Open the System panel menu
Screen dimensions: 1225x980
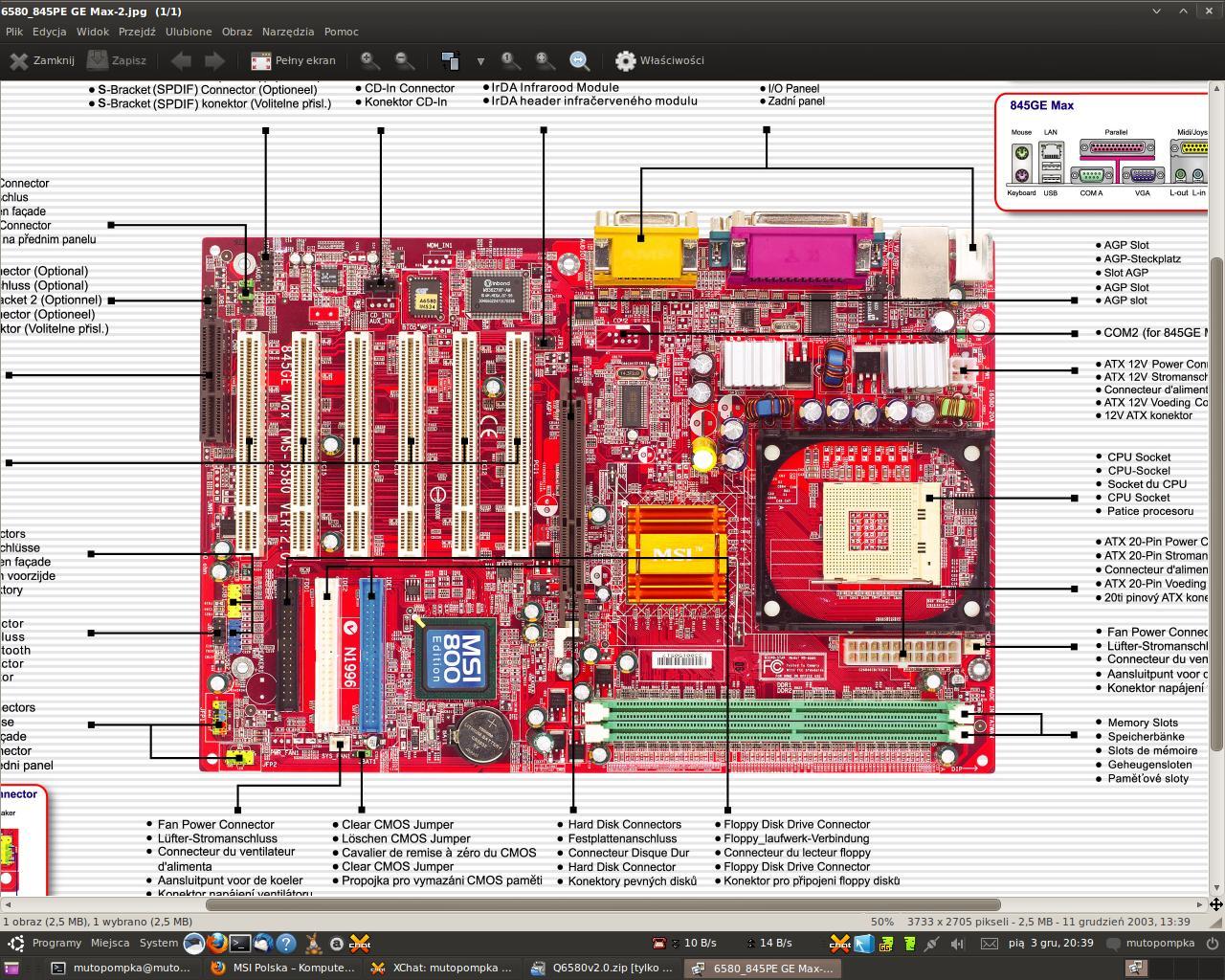coord(159,943)
